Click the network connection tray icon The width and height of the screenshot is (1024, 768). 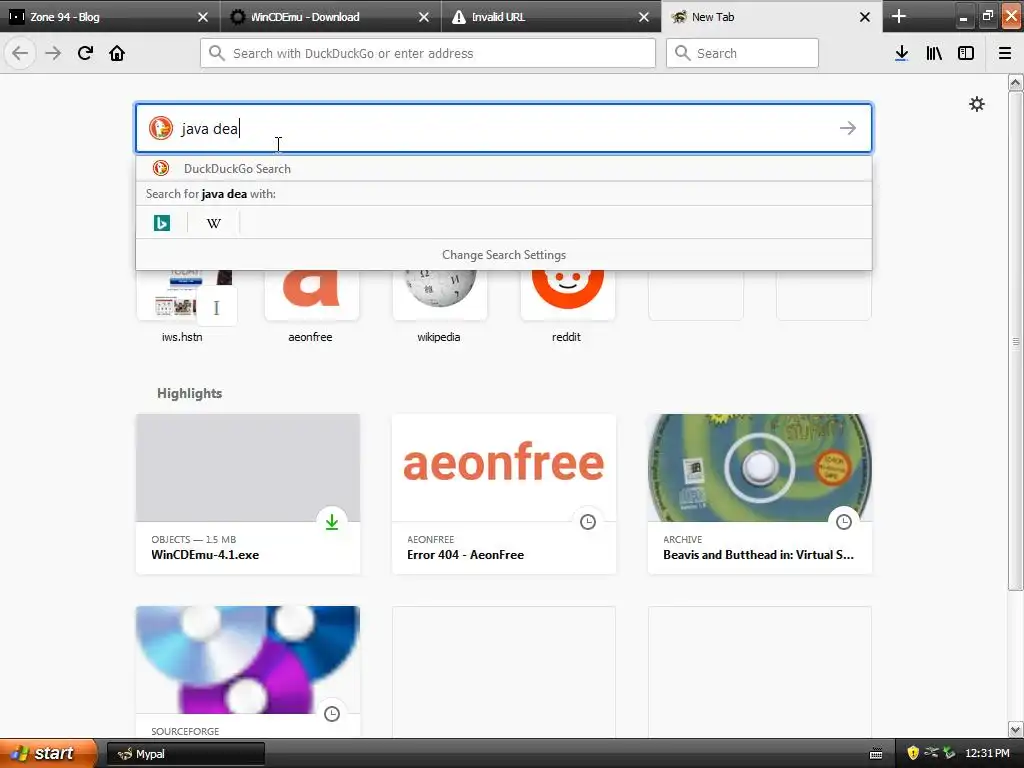(931, 753)
